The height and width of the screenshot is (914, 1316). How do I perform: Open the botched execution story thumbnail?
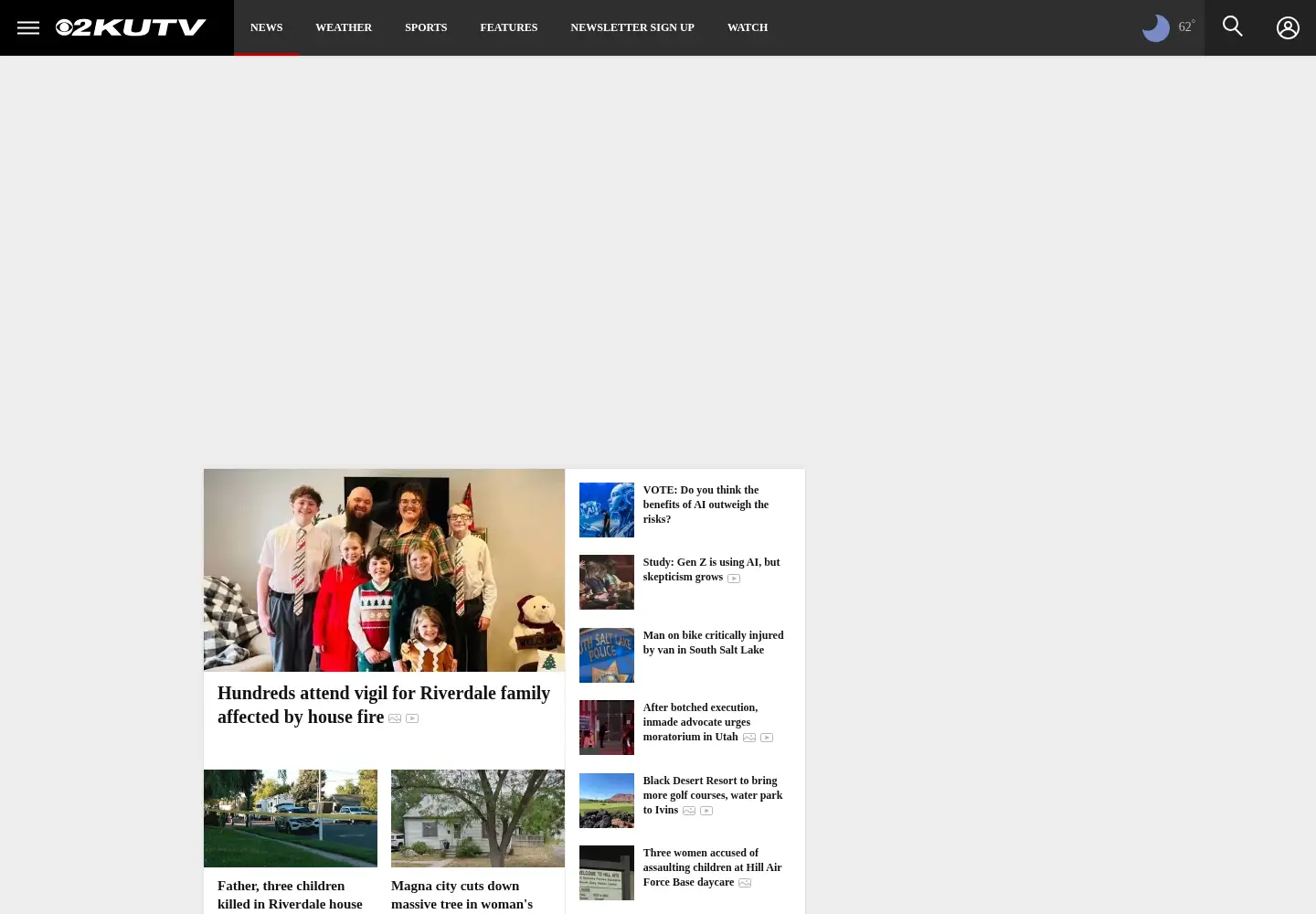click(606, 728)
